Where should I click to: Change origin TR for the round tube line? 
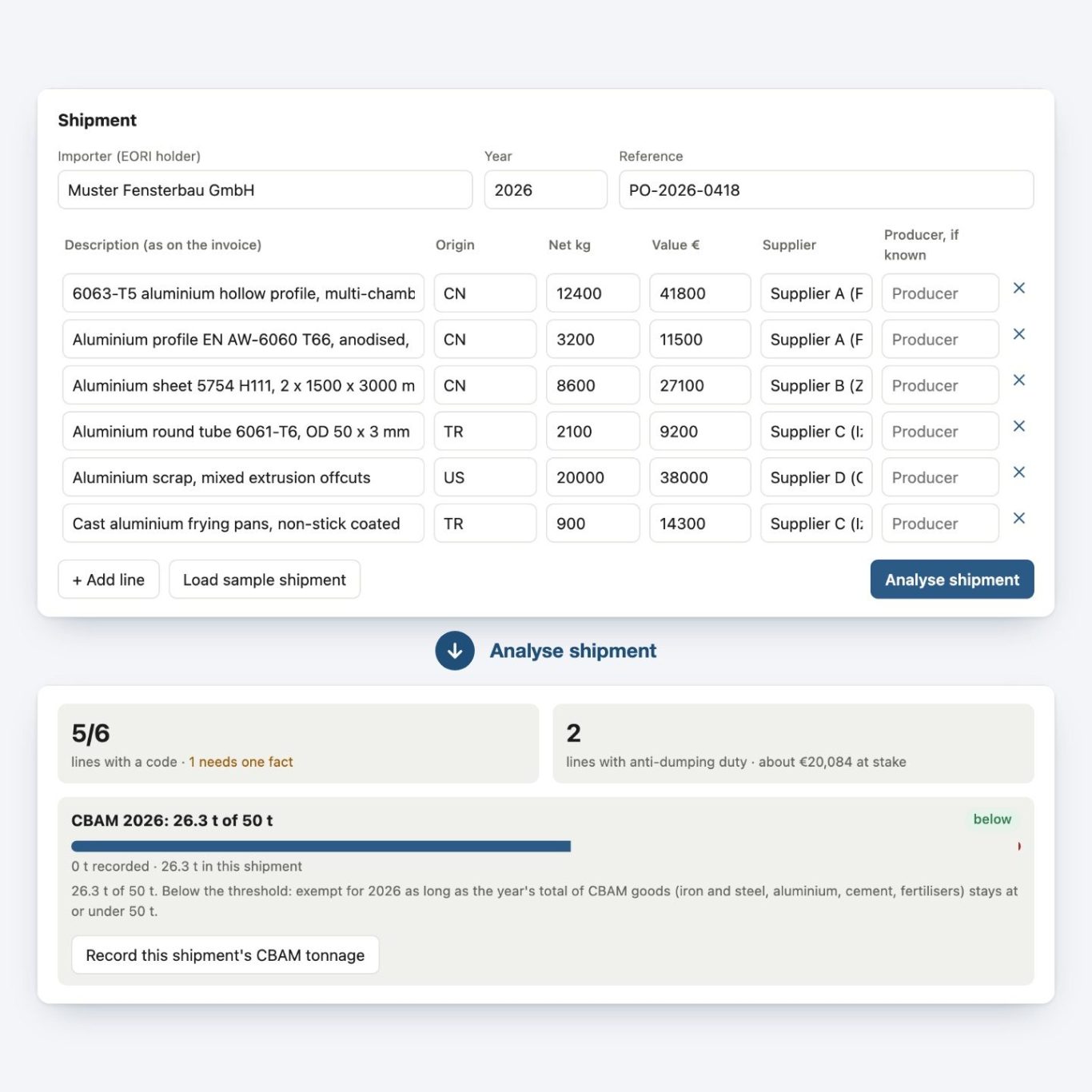click(485, 432)
